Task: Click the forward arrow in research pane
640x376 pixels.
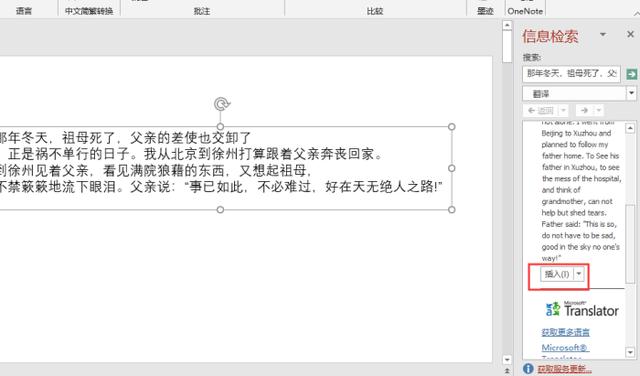Action: [x=584, y=110]
